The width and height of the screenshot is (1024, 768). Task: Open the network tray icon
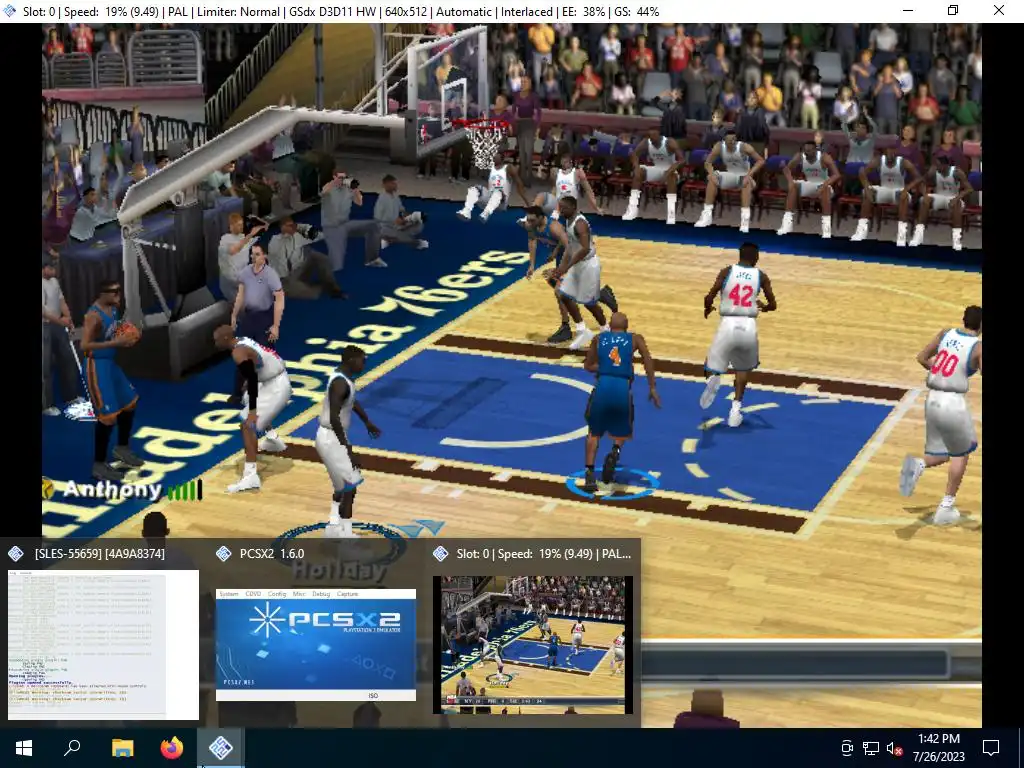click(x=871, y=748)
